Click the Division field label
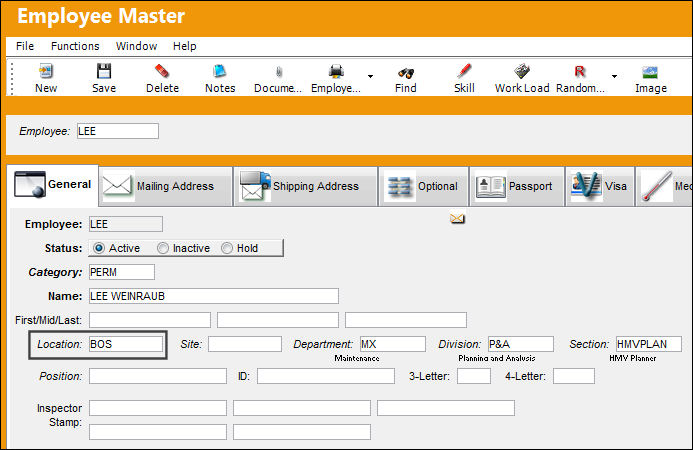Viewport: 693px width, 450px height. 460,344
